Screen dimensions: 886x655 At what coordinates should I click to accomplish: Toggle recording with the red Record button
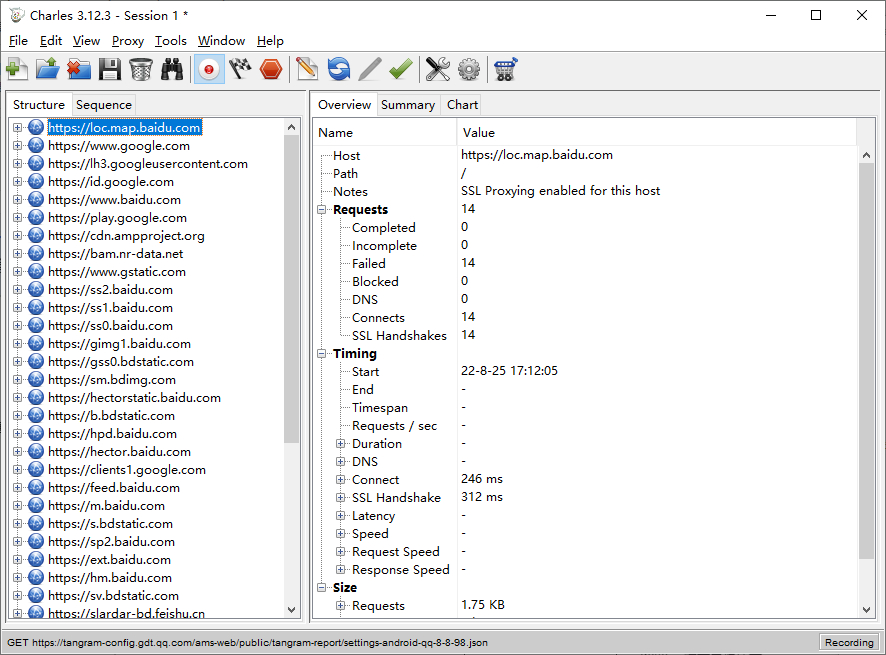point(209,69)
